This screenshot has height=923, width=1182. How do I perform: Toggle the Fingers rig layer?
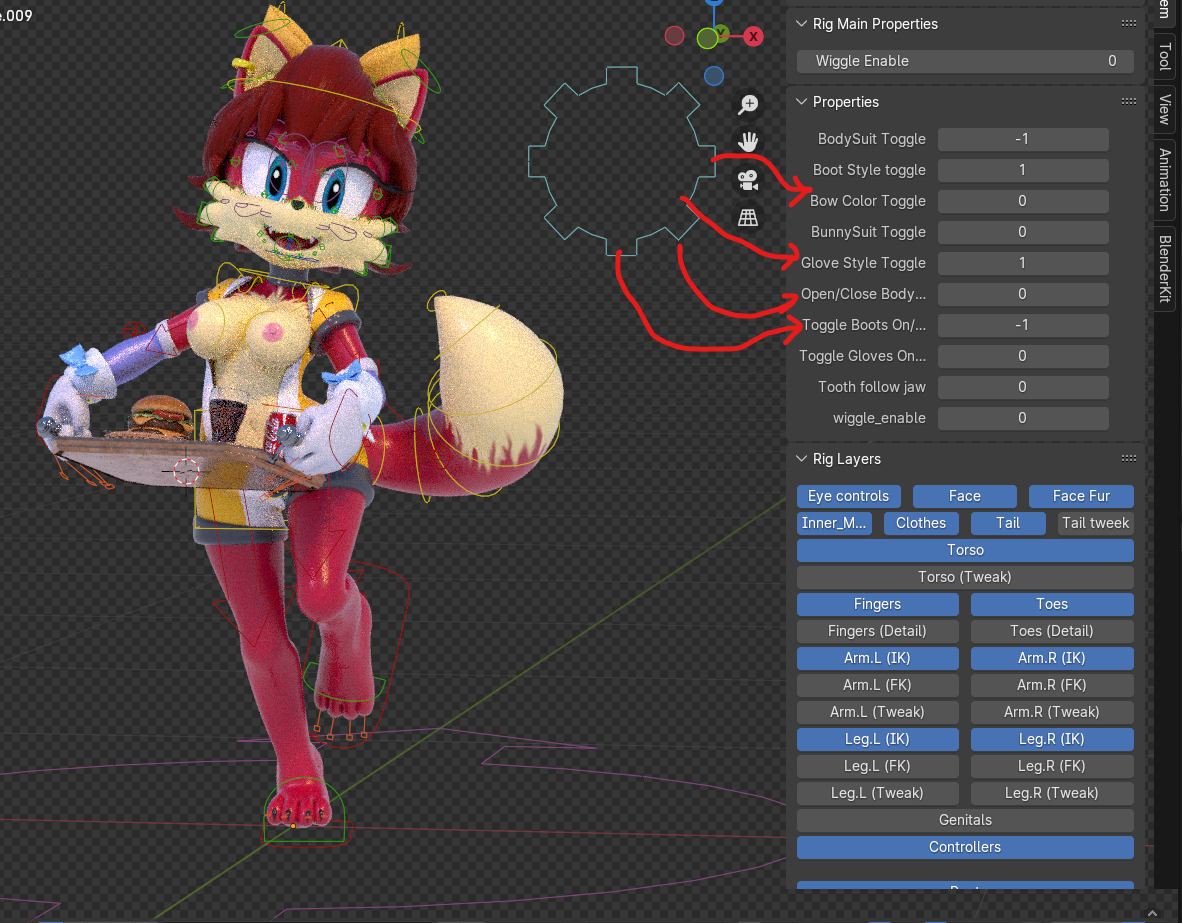[x=877, y=604]
